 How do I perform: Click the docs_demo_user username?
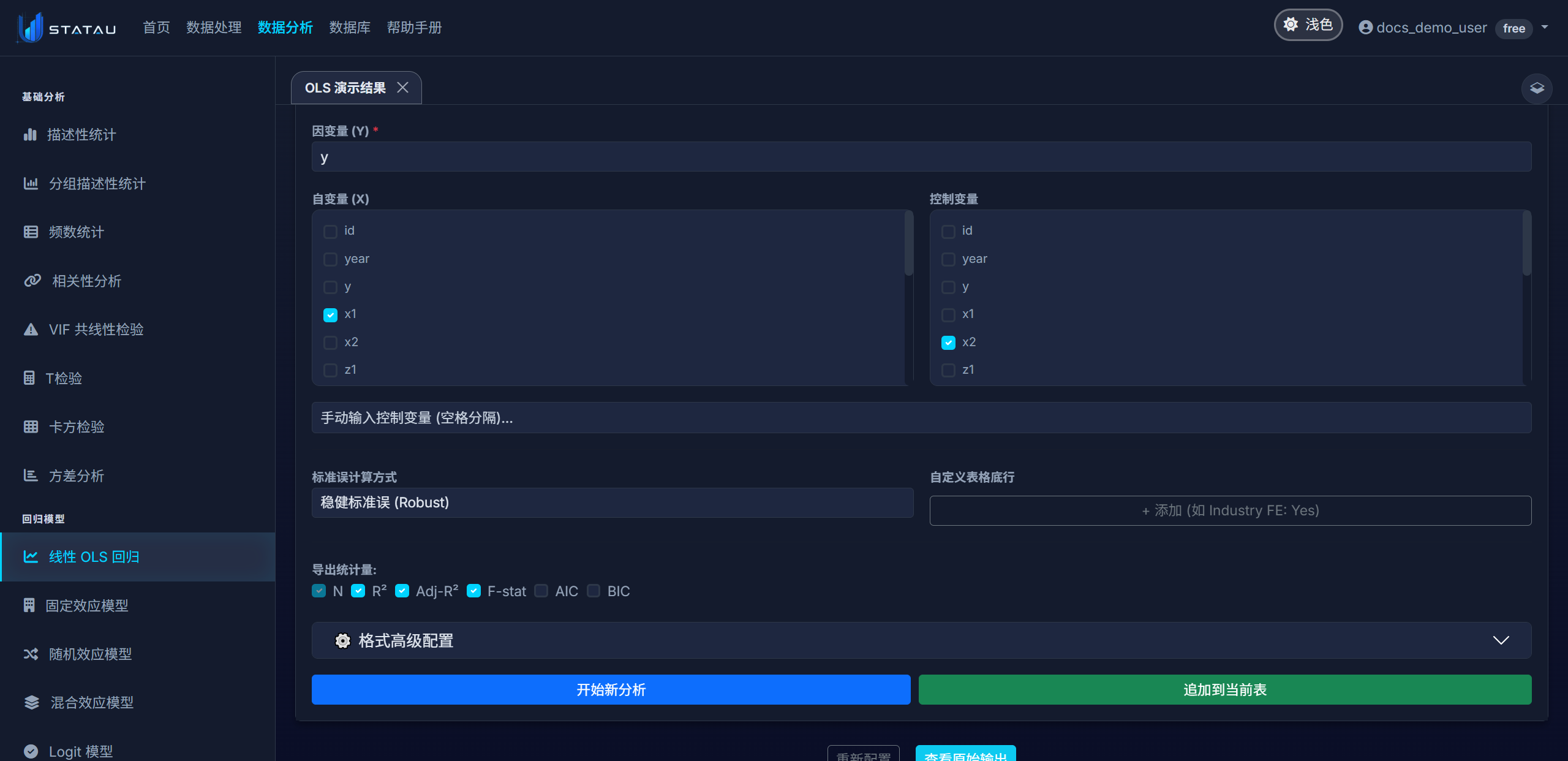click(x=1431, y=28)
